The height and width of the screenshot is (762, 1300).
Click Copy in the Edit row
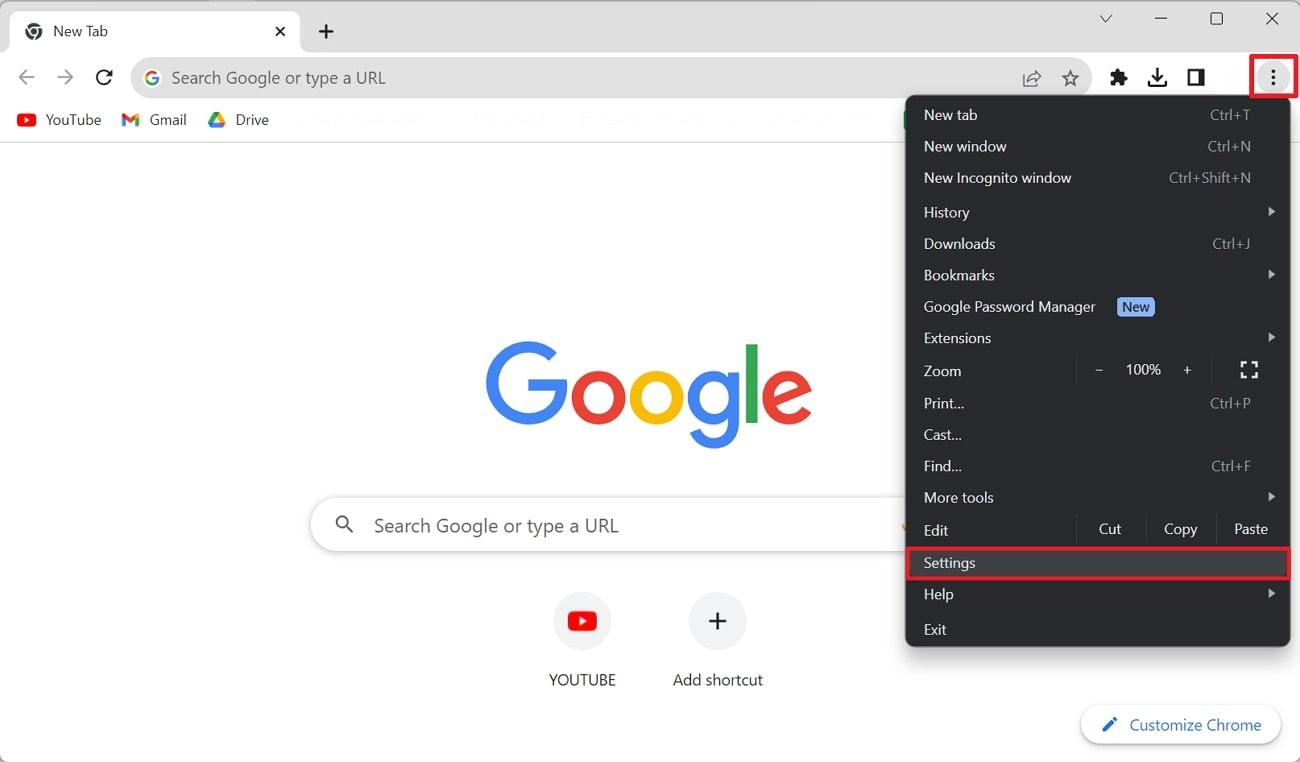[1180, 530]
